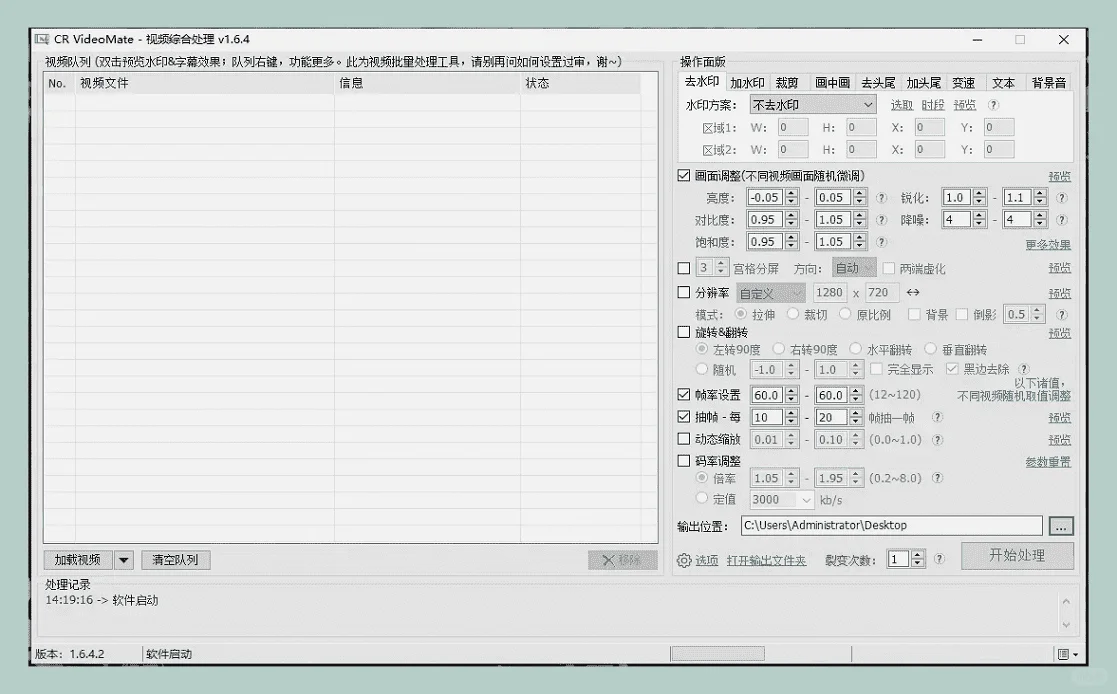Click the 开始处理 button
1117x694 pixels.
[x=1017, y=556]
